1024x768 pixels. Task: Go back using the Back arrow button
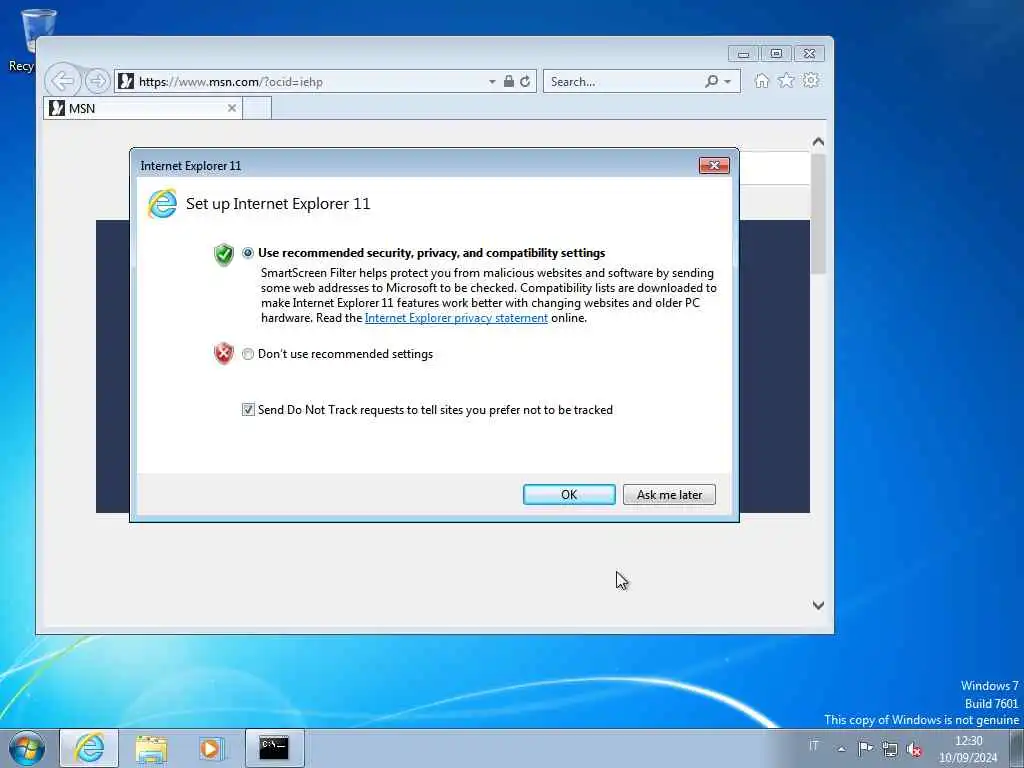pos(63,81)
